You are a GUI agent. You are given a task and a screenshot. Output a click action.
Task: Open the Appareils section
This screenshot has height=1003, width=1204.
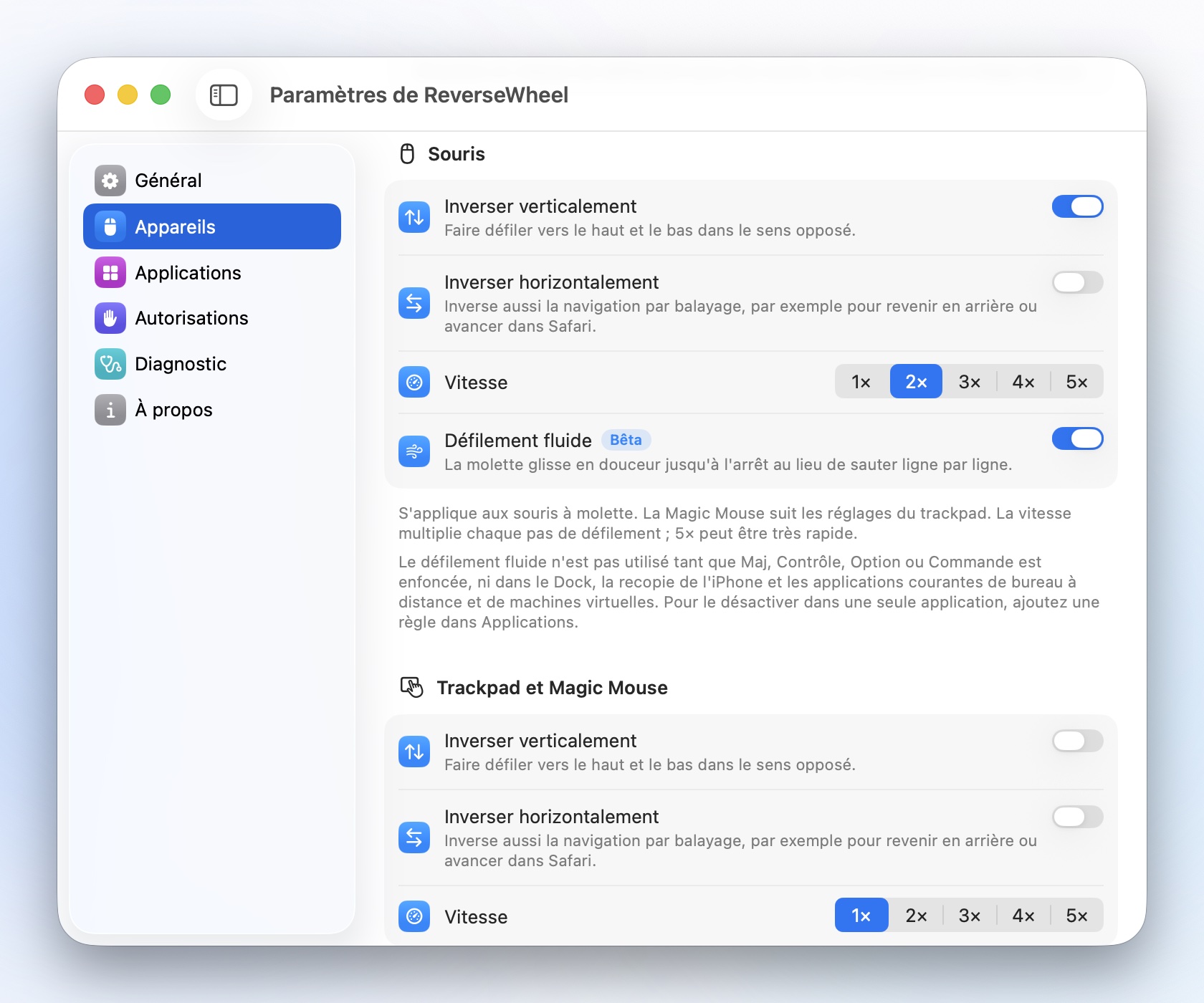tap(212, 226)
